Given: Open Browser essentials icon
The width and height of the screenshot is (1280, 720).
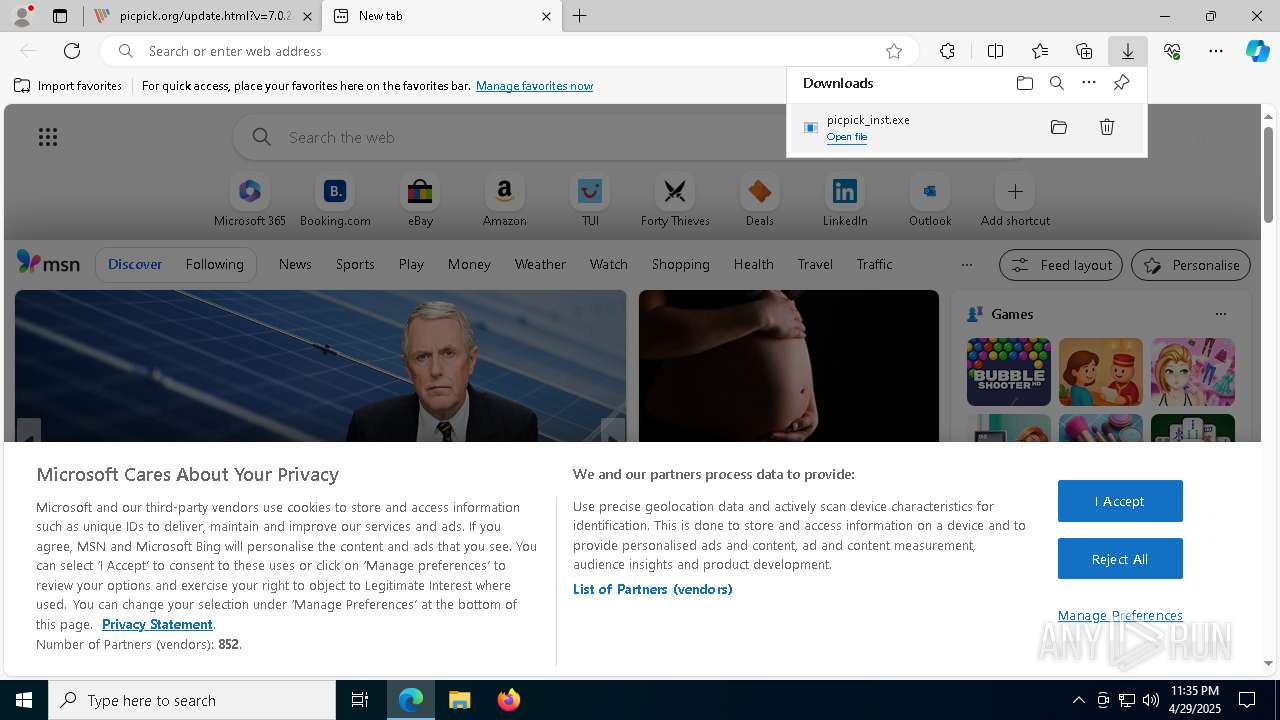Looking at the screenshot, I should coord(1172,51).
